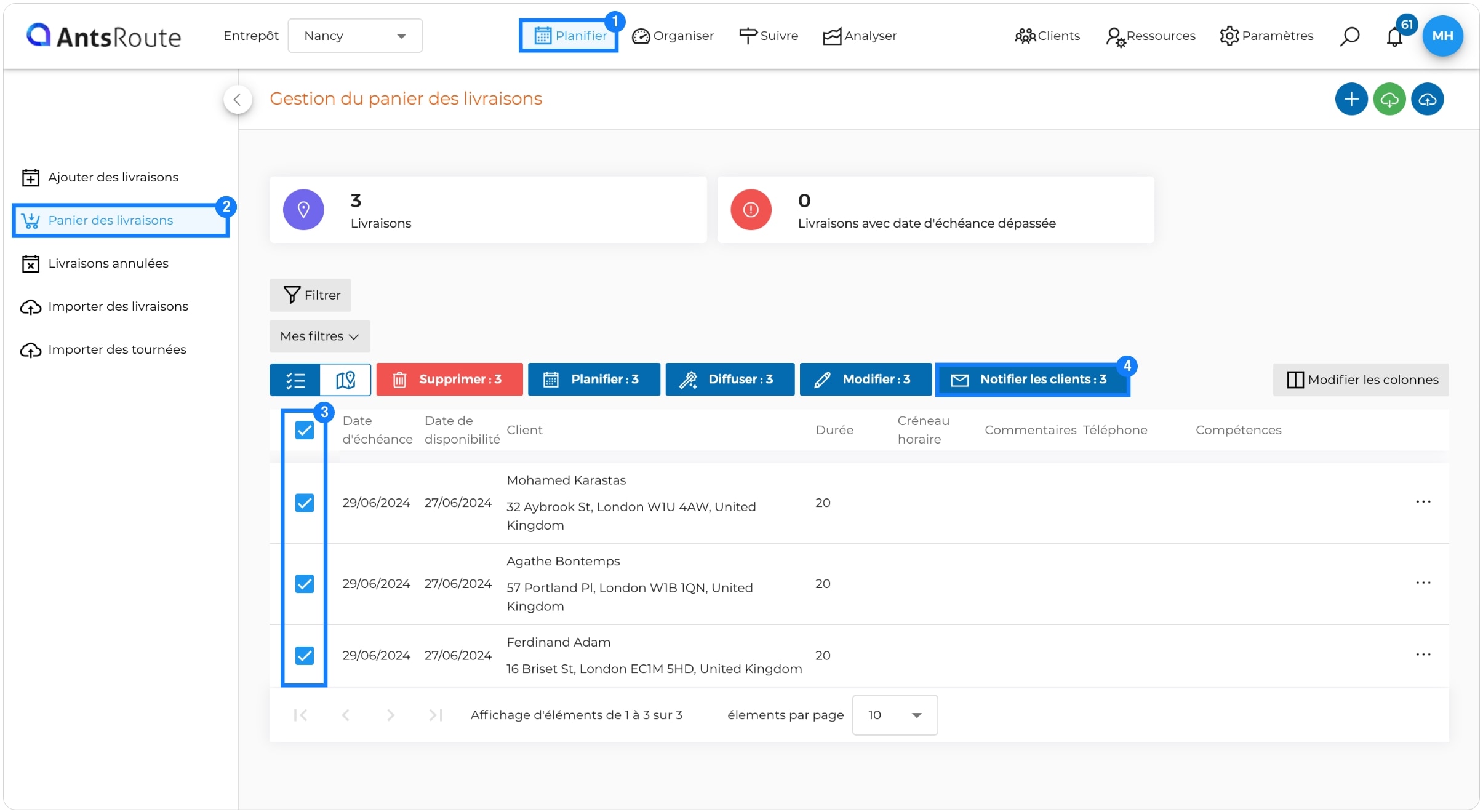Open the search magnifier icon
This screenshot has width=1483, height=812.
coord(1349,36)
